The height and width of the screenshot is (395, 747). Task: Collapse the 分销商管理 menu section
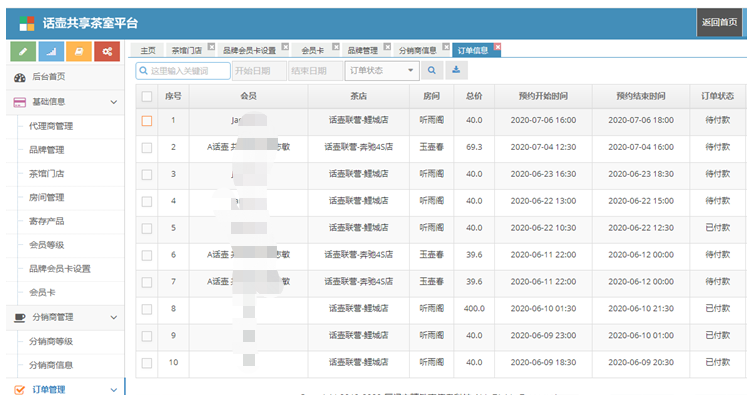(x=113, y=317)
